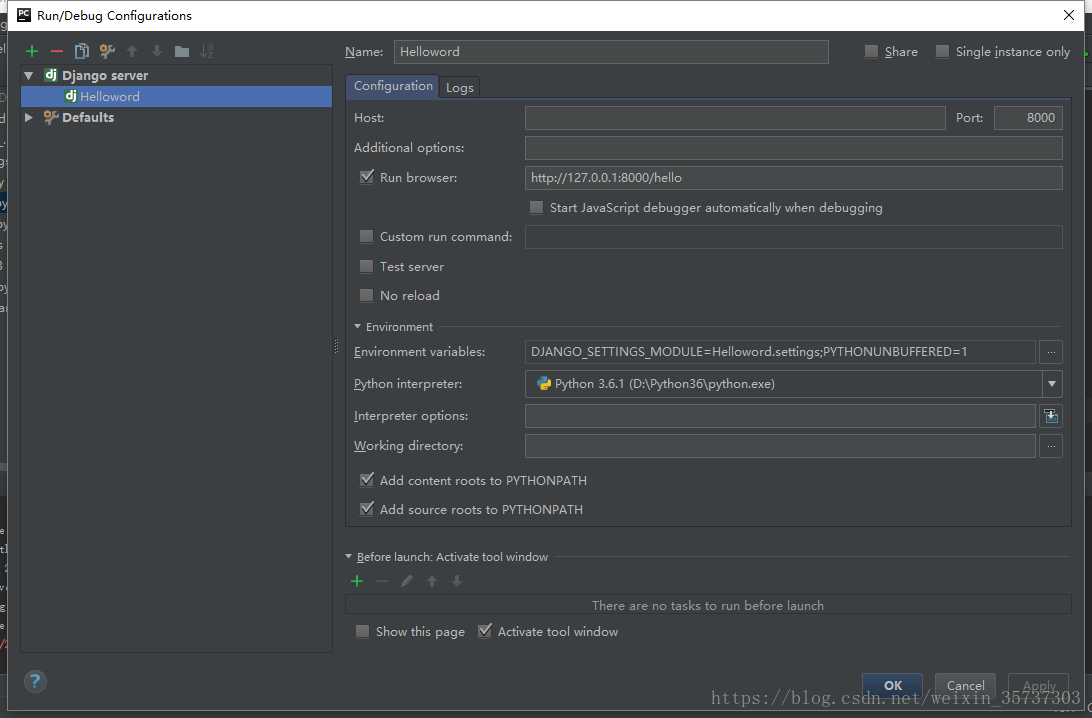Enable Custom run command checkbox
This screenshot has height=718, width=1092.
366,237
